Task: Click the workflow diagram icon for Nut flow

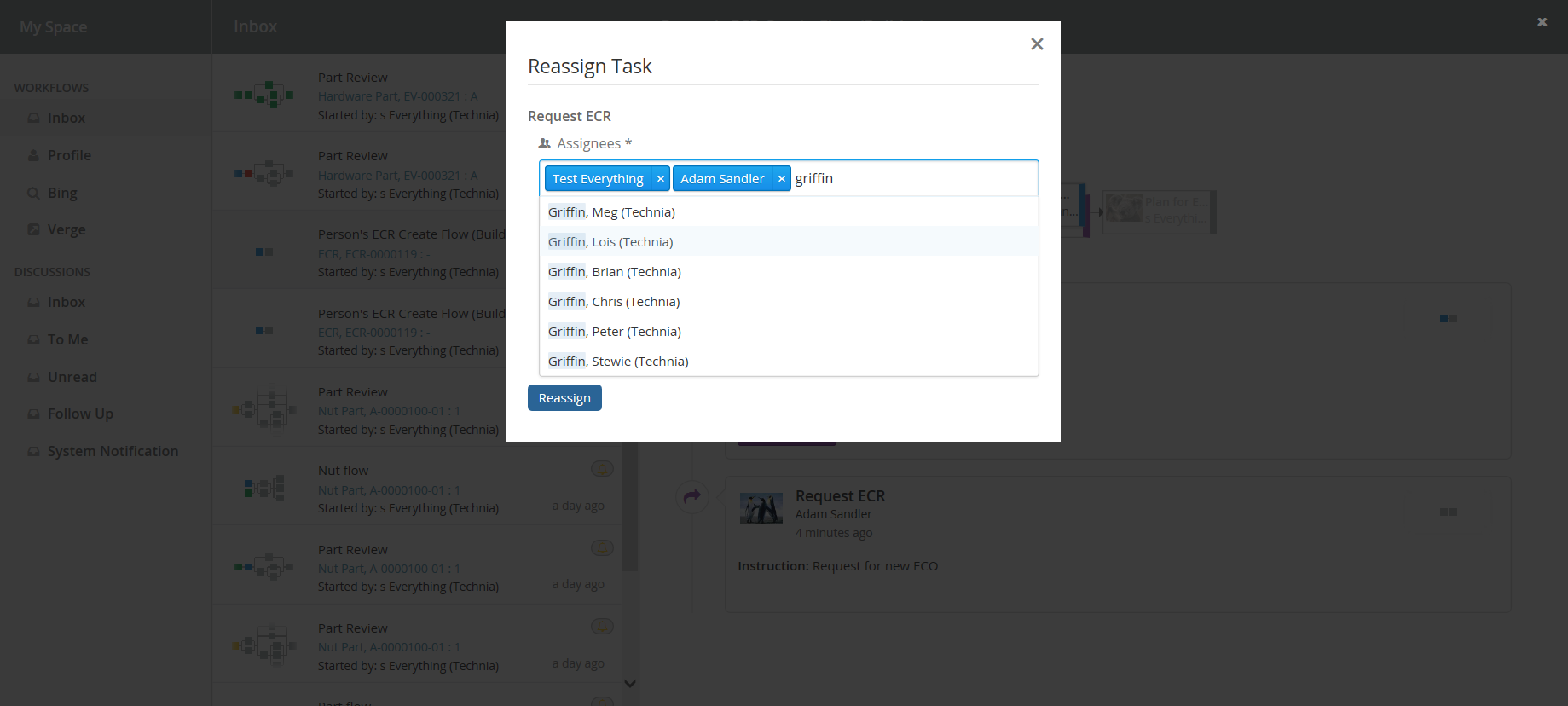Action: [x=264, y=489]
